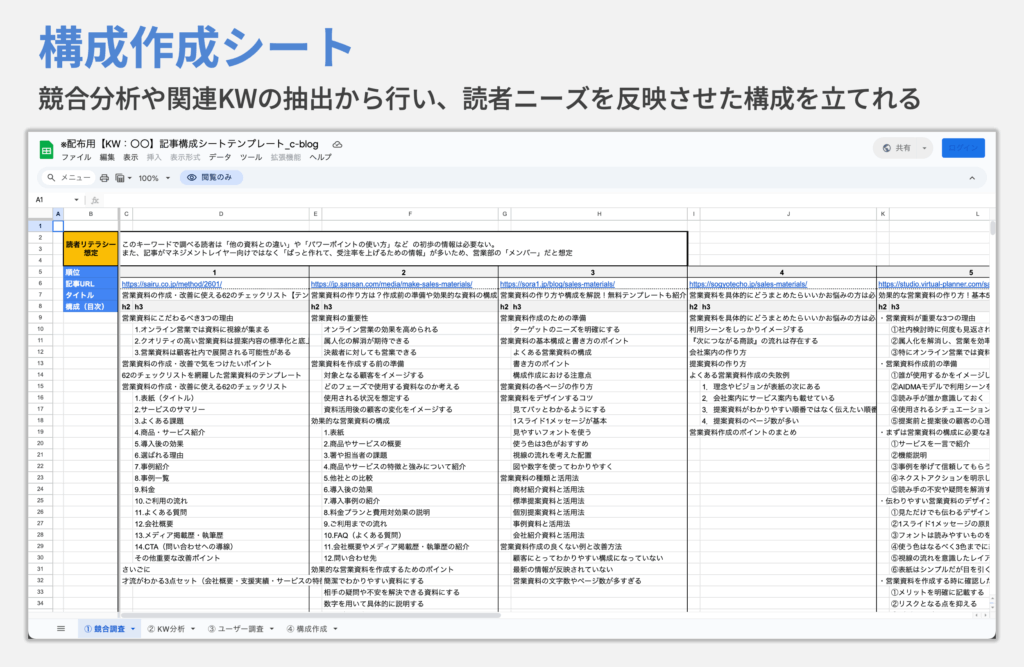This screenshot has height=667, width=1024.
Task: Click the print icon in toolbar
Action: tap(104, 178)
